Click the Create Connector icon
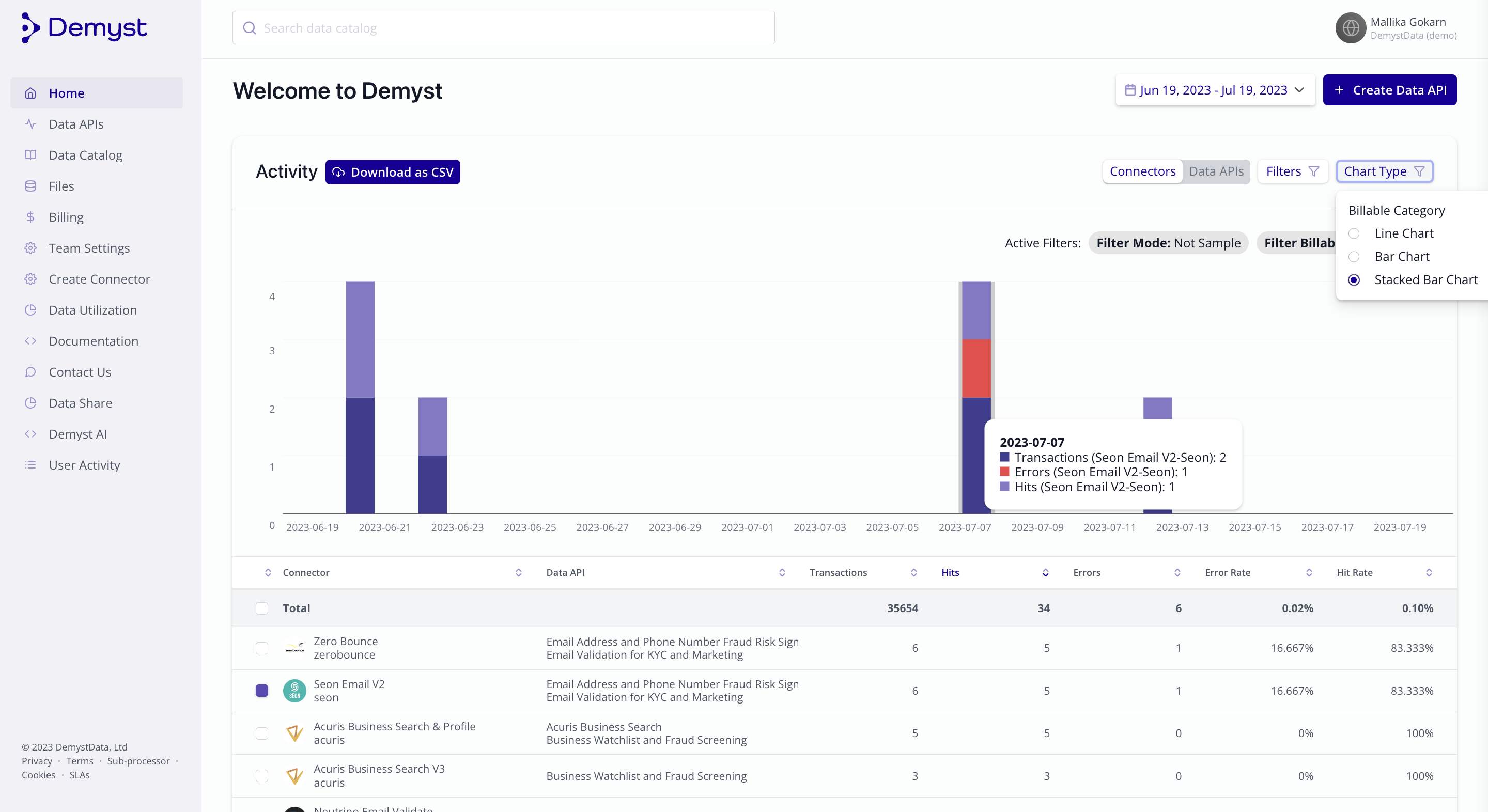Image resolution: width=1488 pixels, height=812 pixels. pos(28,279)
